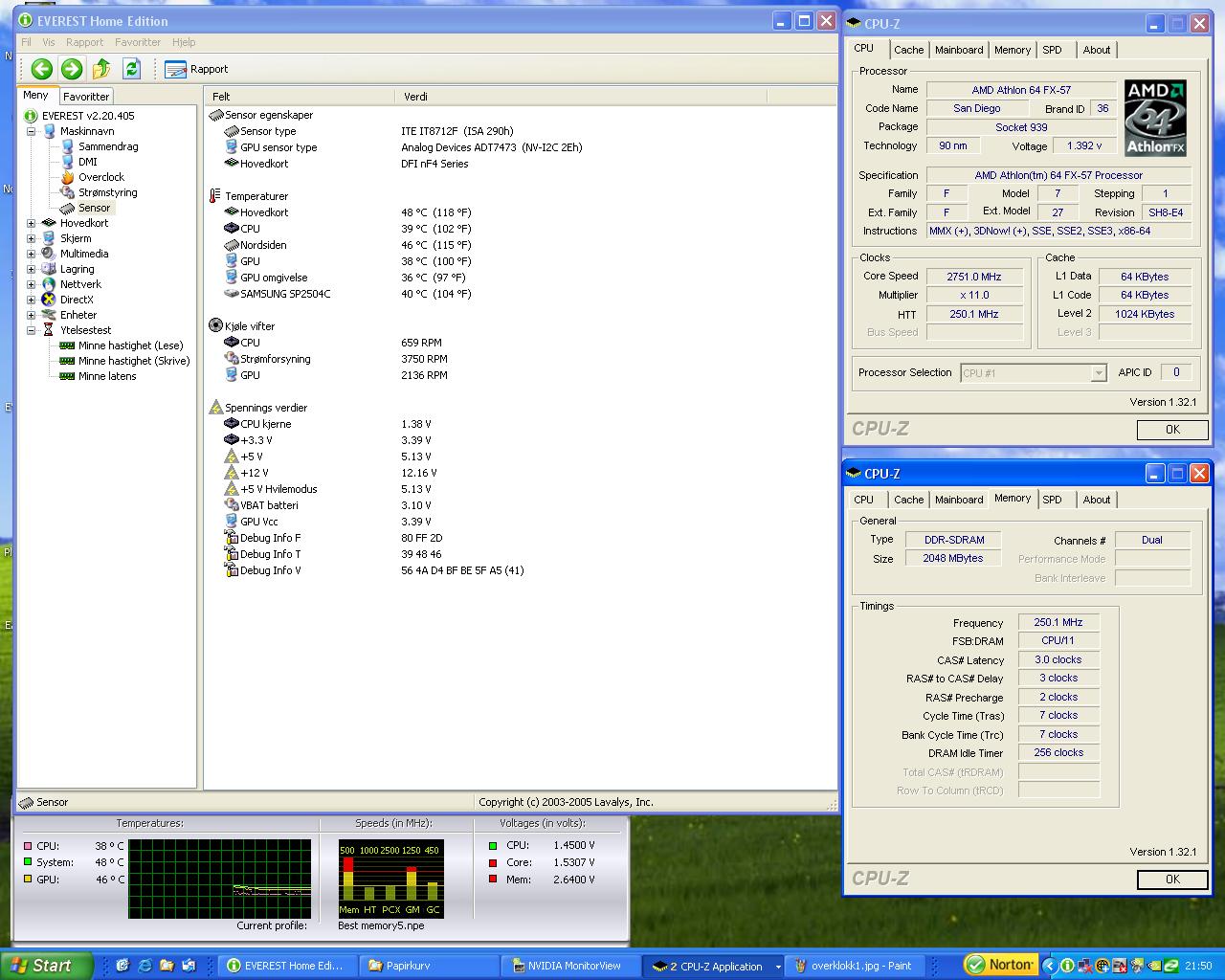Image resolution: width=1225 pixels, height=980 pixels.
Task: Expand the Multimedia tree node
Action: (32, 254)
